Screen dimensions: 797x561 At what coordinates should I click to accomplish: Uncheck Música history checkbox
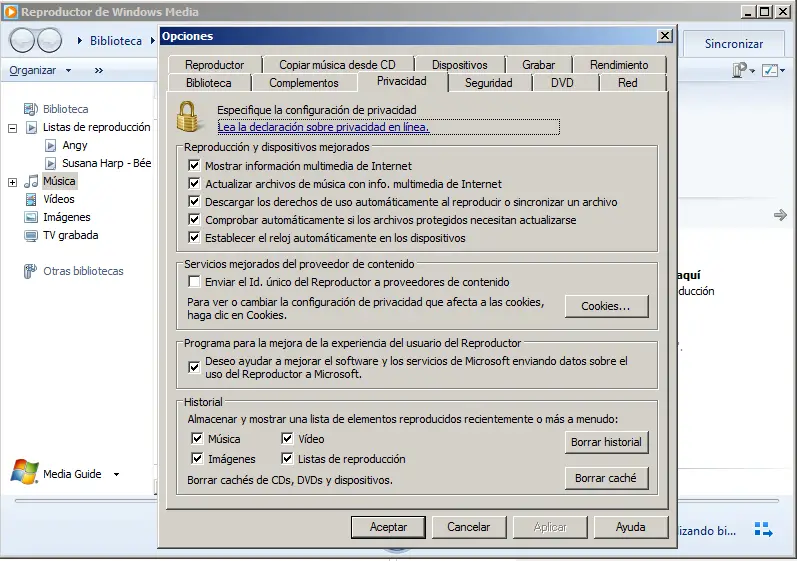click(x=197, y=438)
